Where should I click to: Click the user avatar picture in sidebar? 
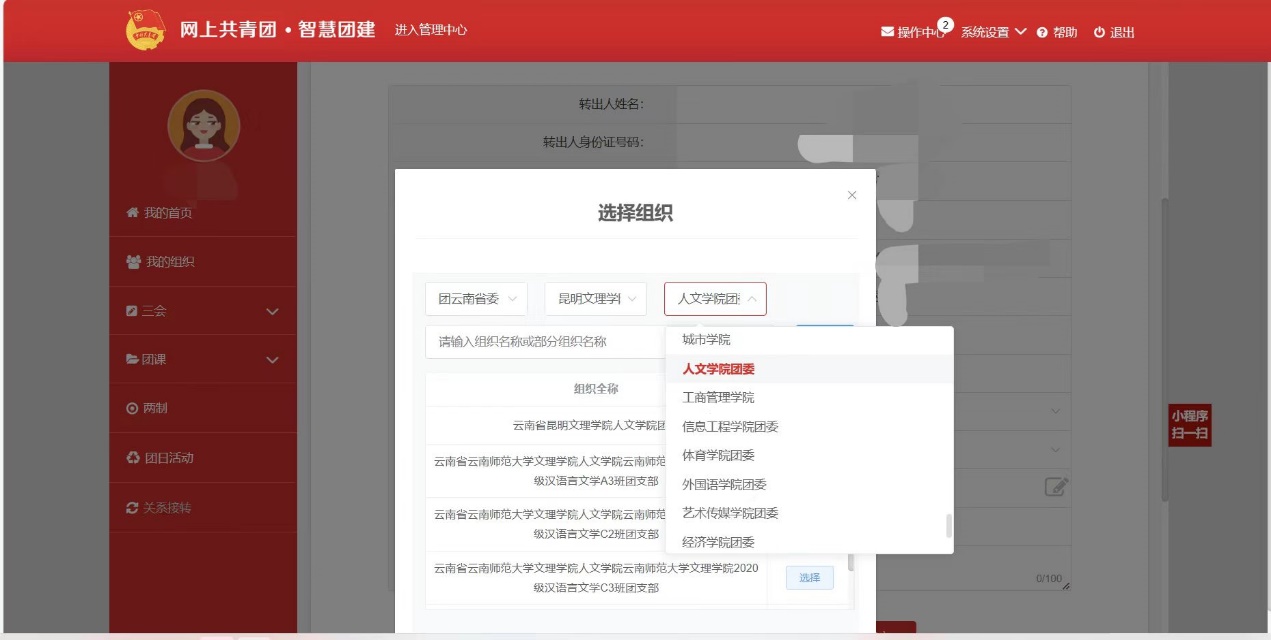point(203,126)
